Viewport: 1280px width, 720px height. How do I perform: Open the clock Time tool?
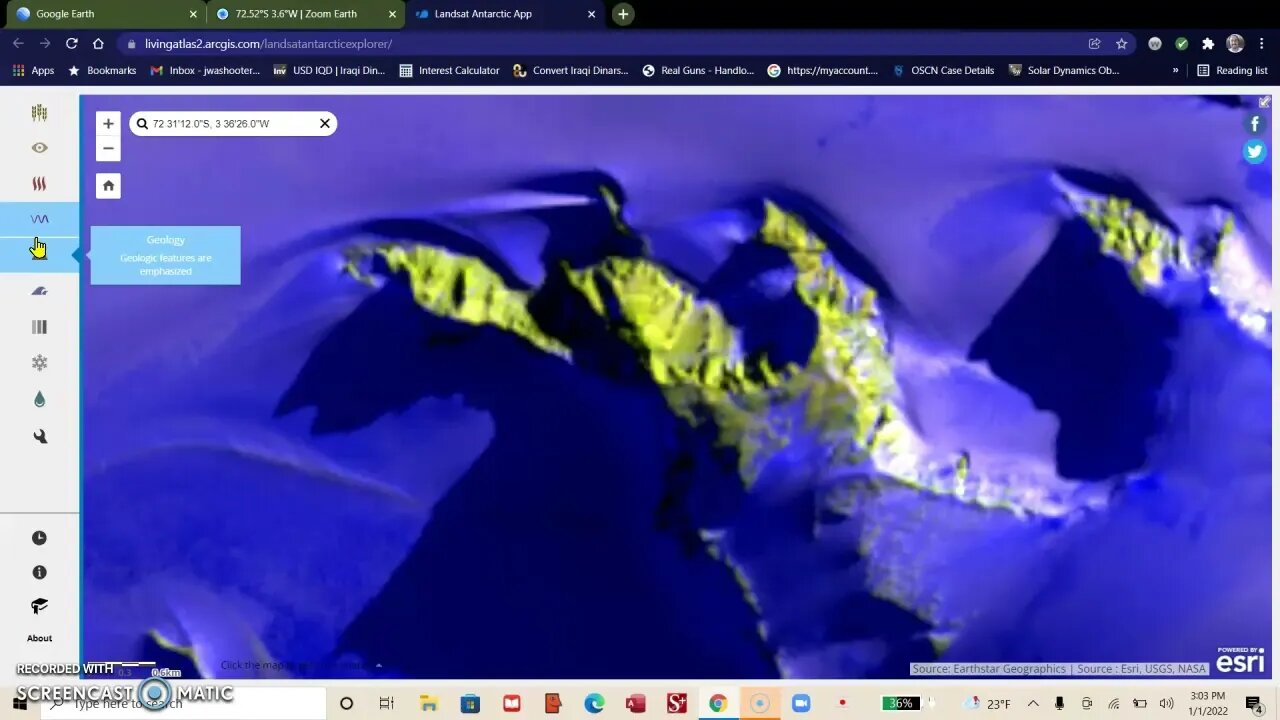click(39, 538)
